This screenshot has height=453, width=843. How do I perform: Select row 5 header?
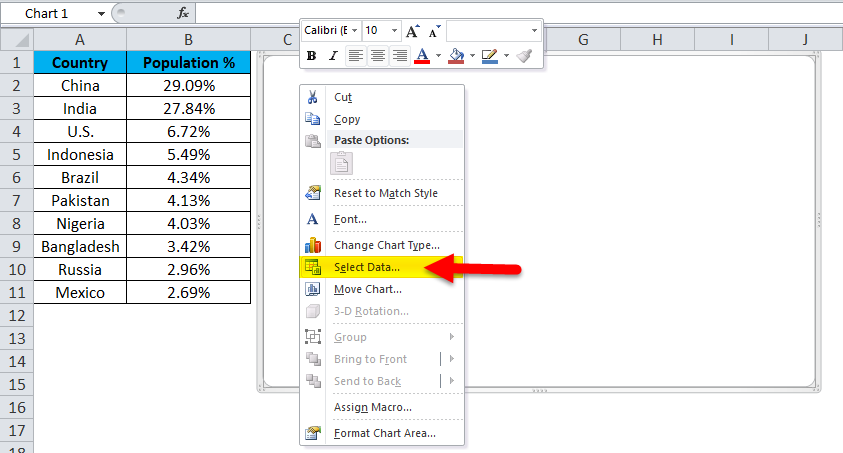point(17,155)
